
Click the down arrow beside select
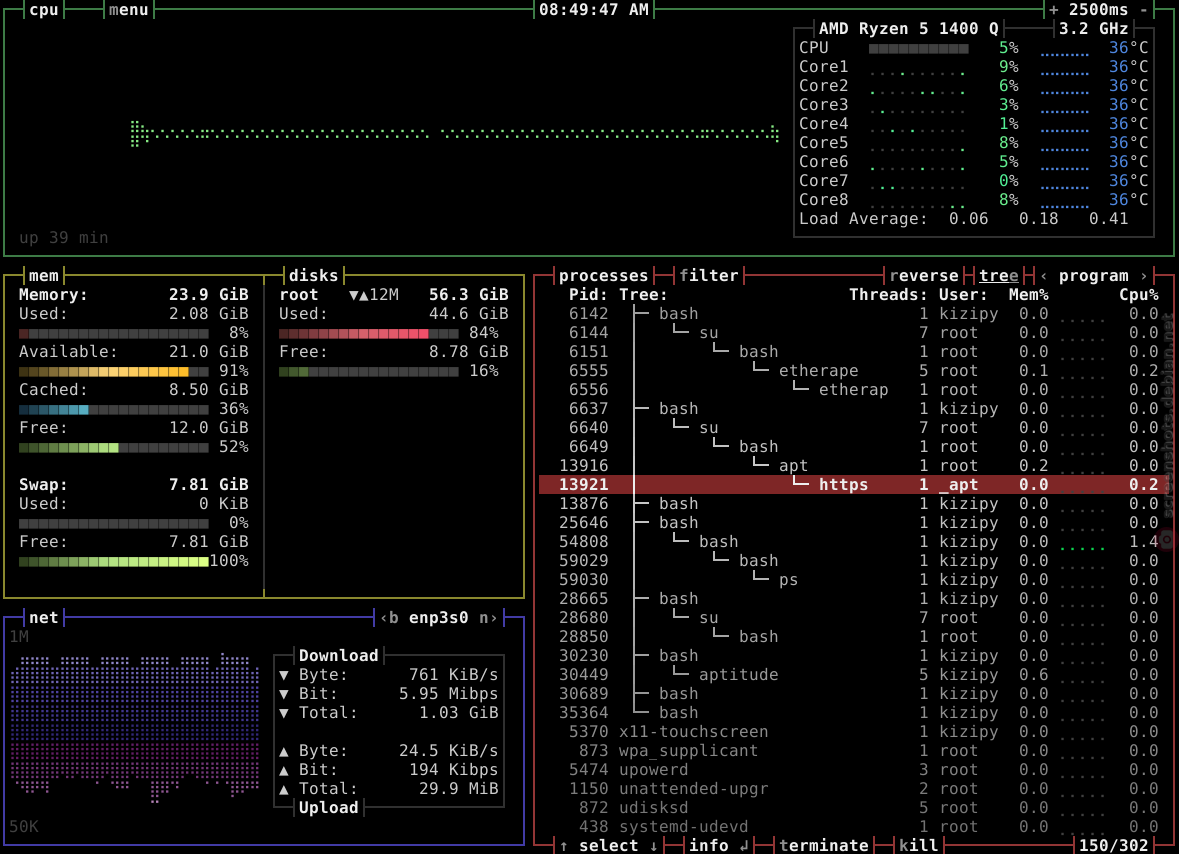point(653,846)
